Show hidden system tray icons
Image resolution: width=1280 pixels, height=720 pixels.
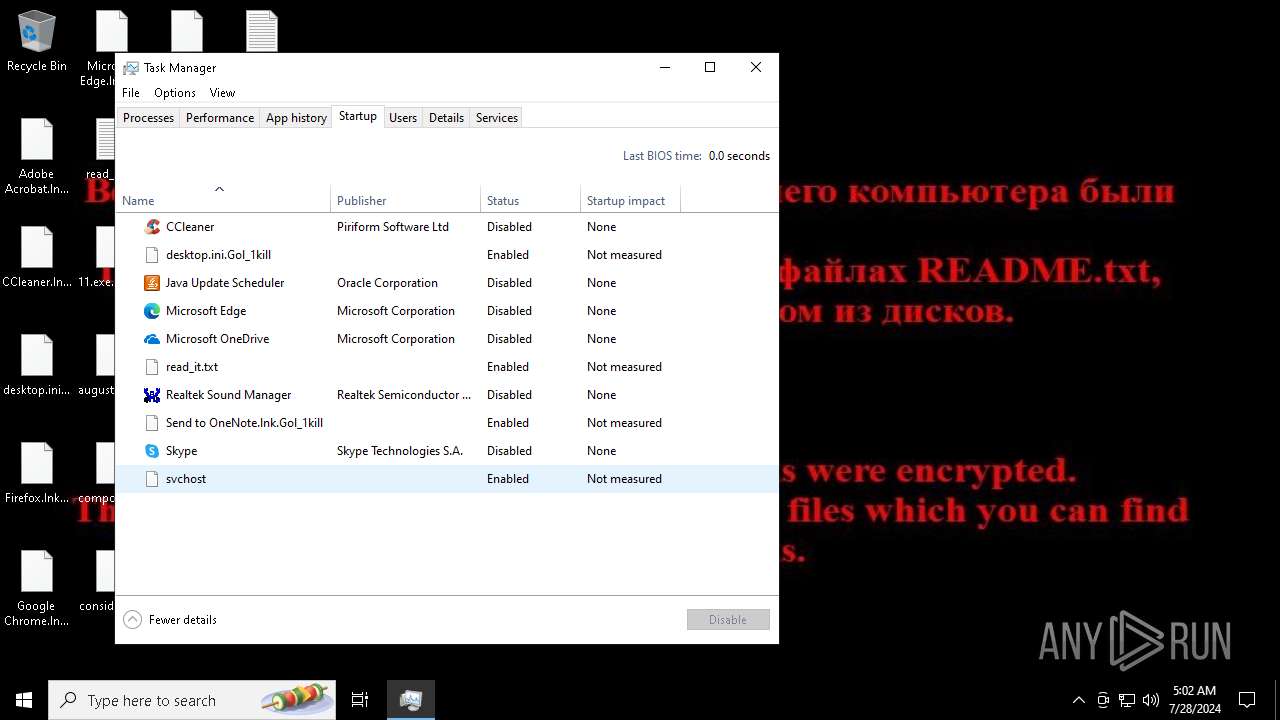[1078, 700]
